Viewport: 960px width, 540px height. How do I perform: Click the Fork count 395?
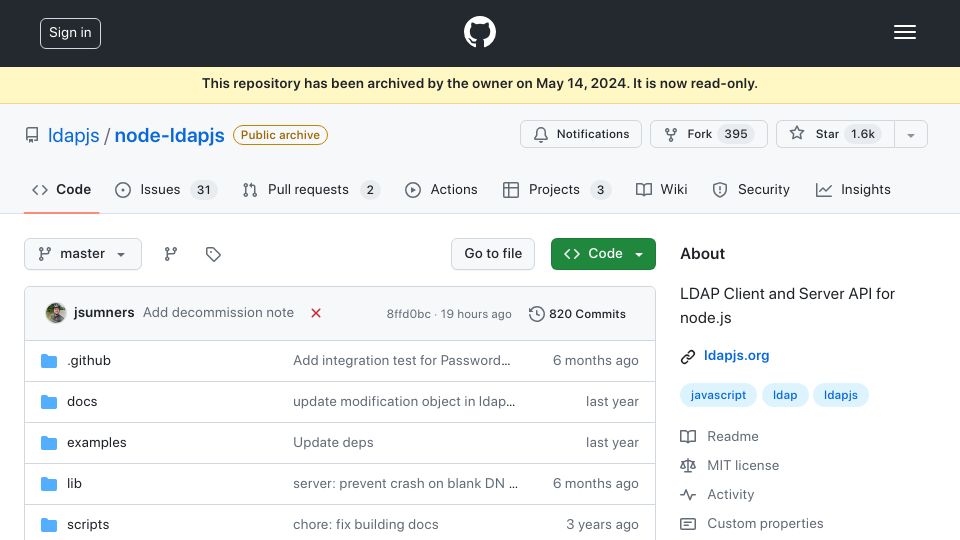click(736, 134)
